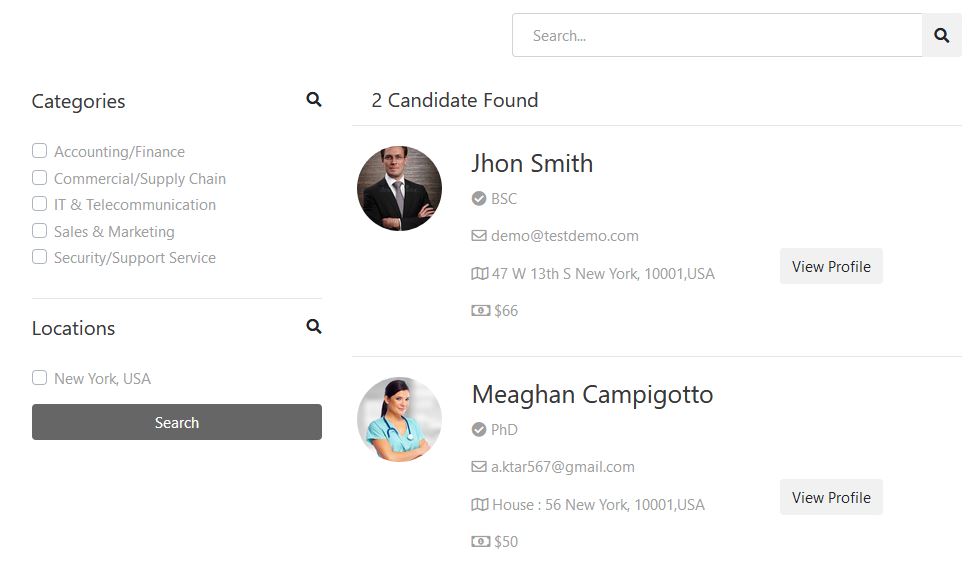Click the magnifier icon beside the top search field
The height and width of the screenshot is (574, 971).
(x=941, y=35)
